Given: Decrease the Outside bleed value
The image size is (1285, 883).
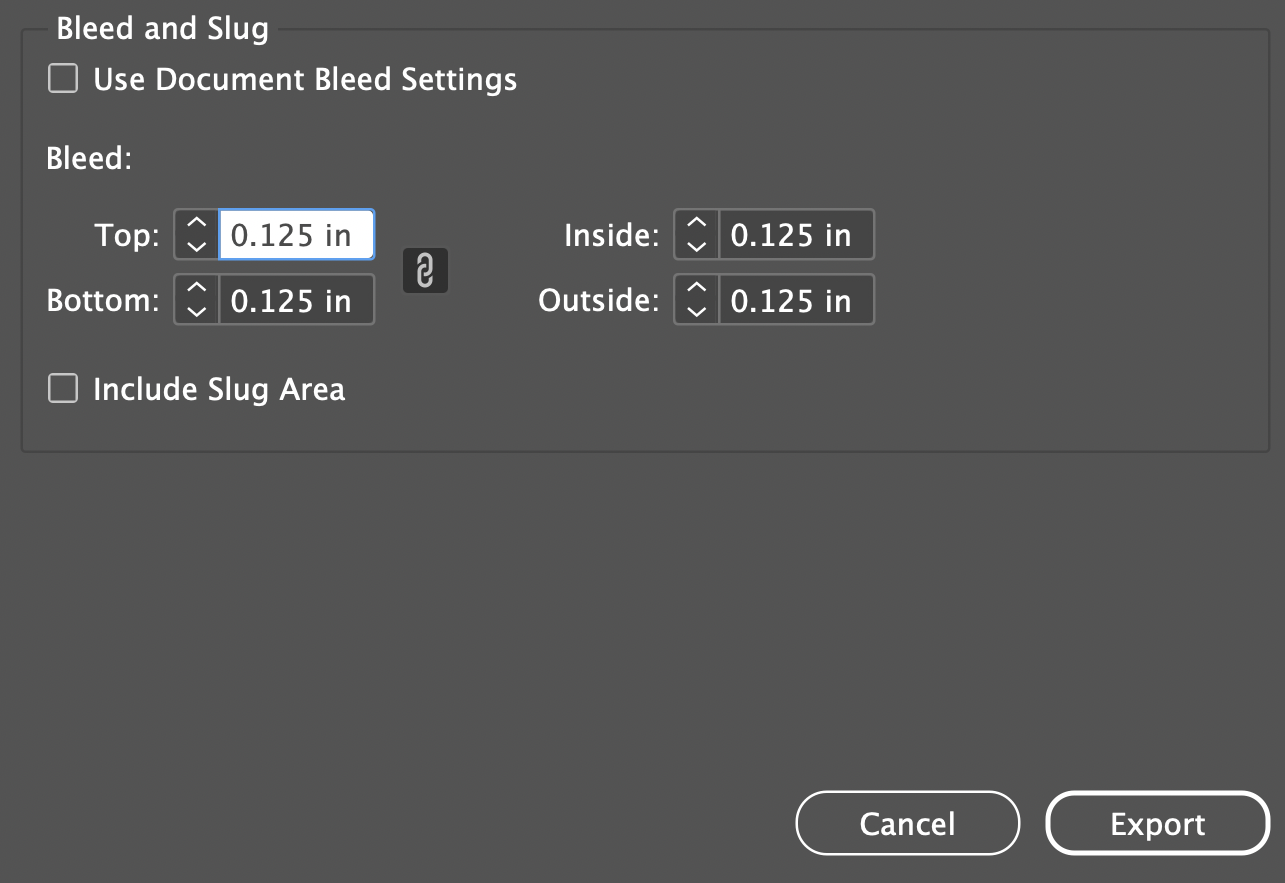Looking at the screenshot, I should click(x=697, y=311).
